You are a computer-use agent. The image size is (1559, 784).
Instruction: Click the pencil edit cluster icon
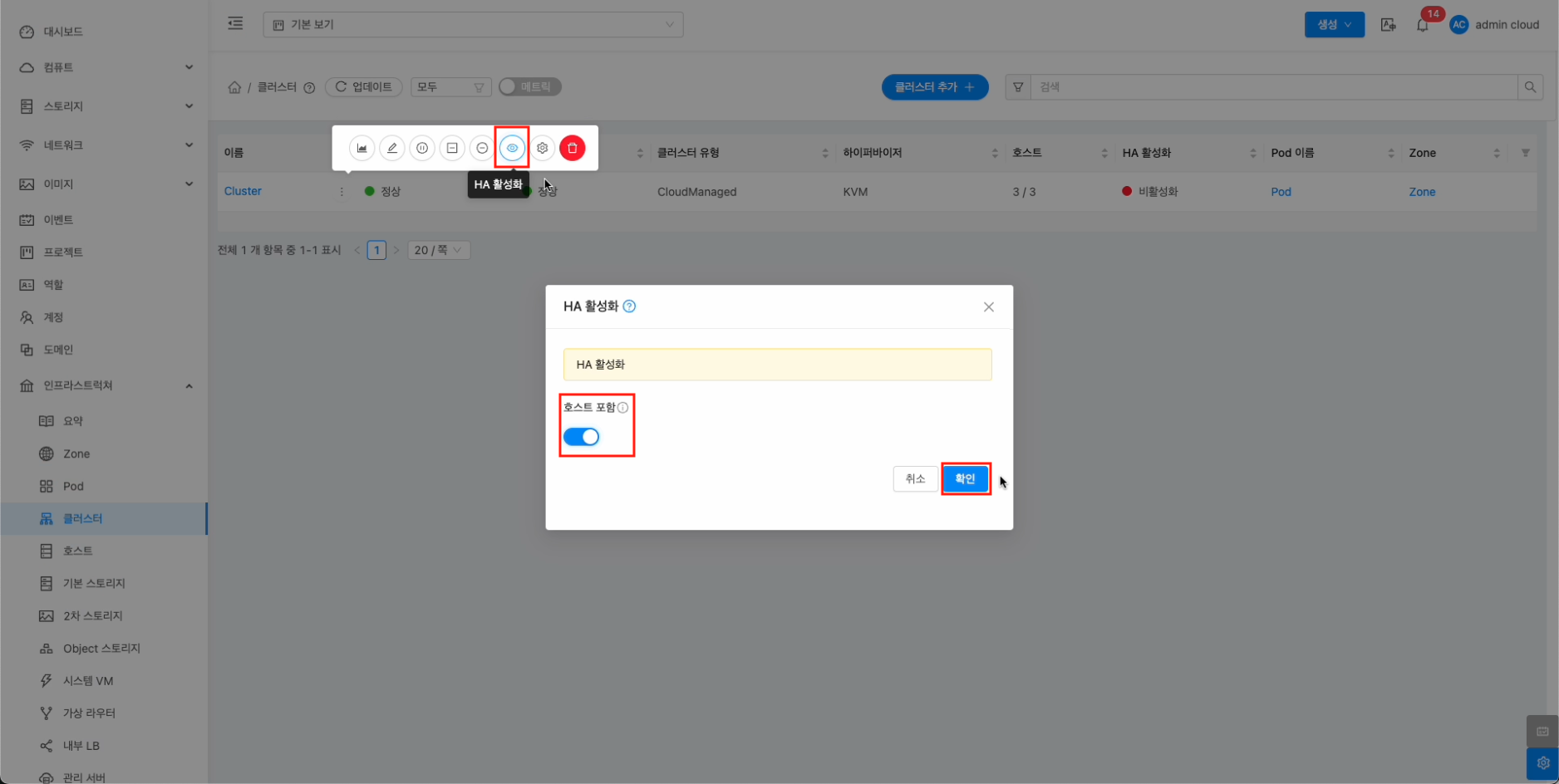[x=392, y=148]
